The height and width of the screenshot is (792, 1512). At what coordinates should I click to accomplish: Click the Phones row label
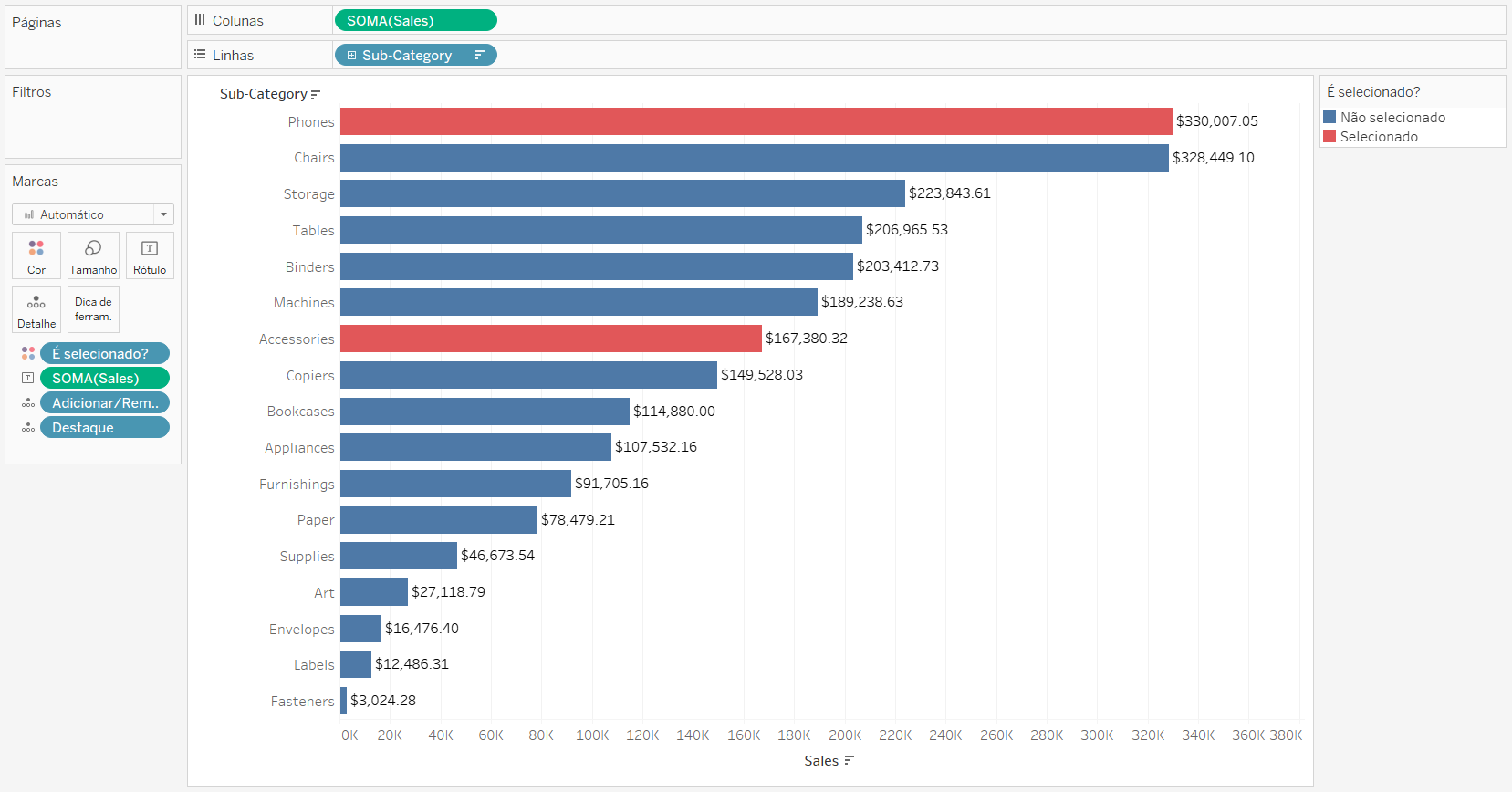coord(311,121)
